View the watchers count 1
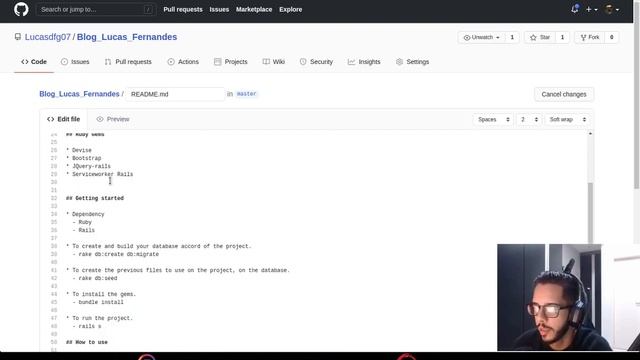 [512, 37]
